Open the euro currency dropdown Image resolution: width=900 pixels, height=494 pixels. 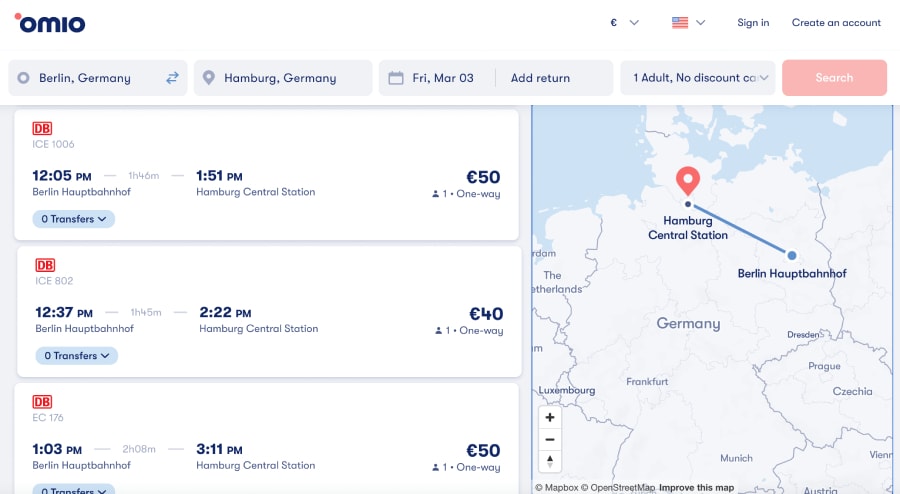[624, 23]
